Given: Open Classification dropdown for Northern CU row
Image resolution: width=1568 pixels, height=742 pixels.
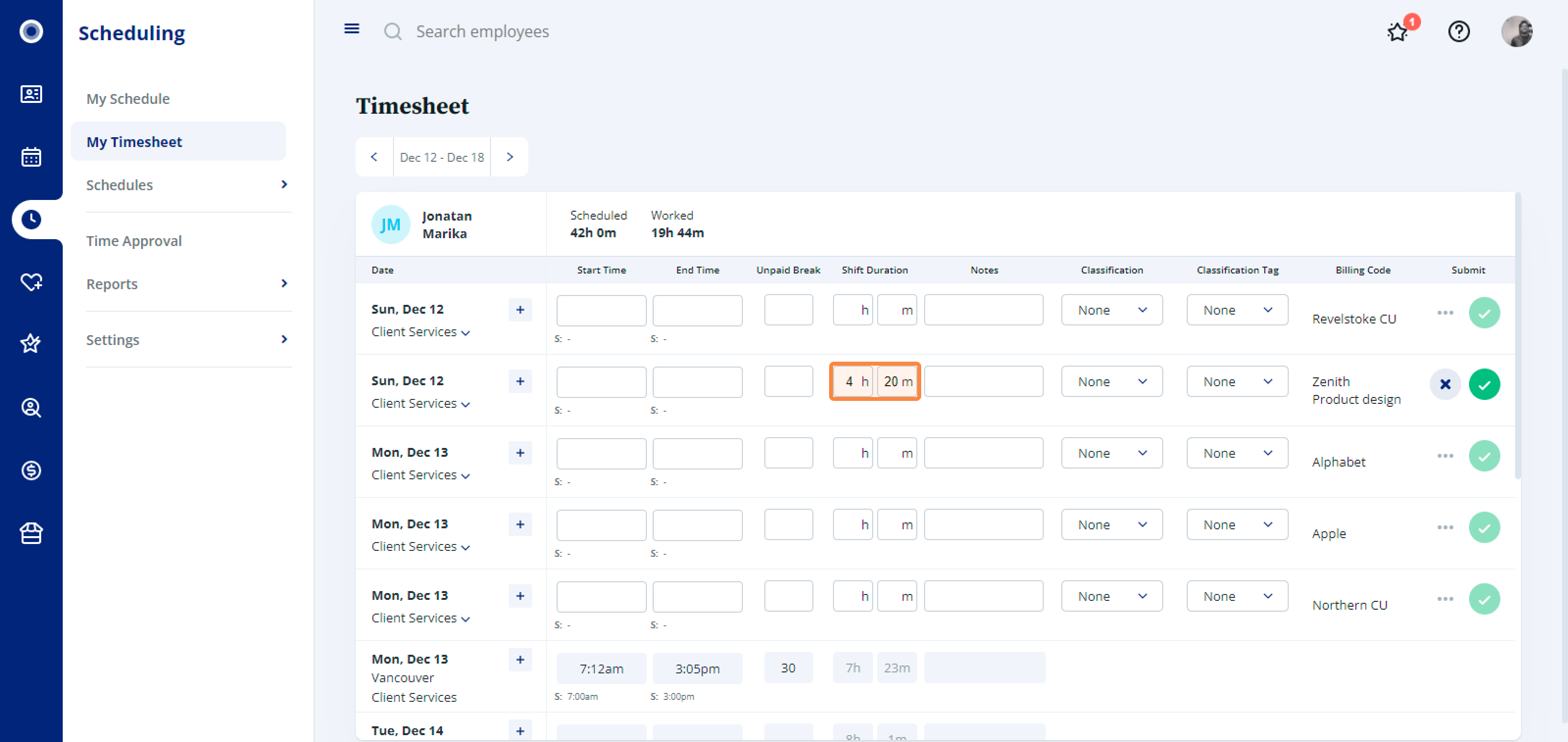Looking at the screenshot, I should click(x=1111, y=596).
